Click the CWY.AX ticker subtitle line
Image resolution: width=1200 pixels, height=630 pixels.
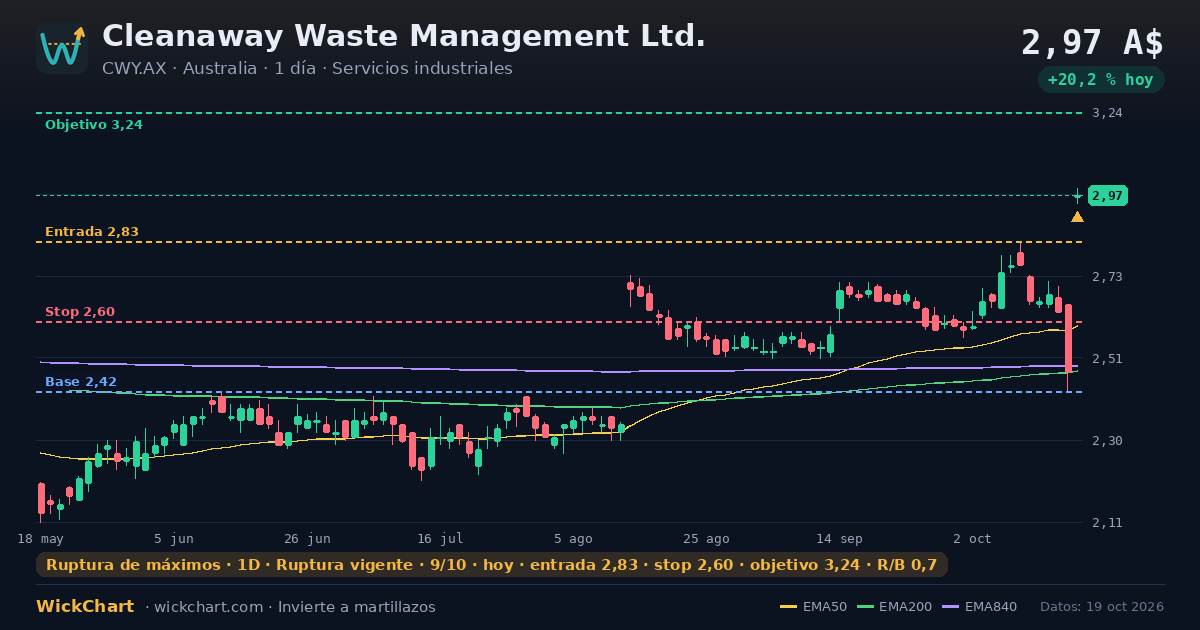tap(307, 69)
